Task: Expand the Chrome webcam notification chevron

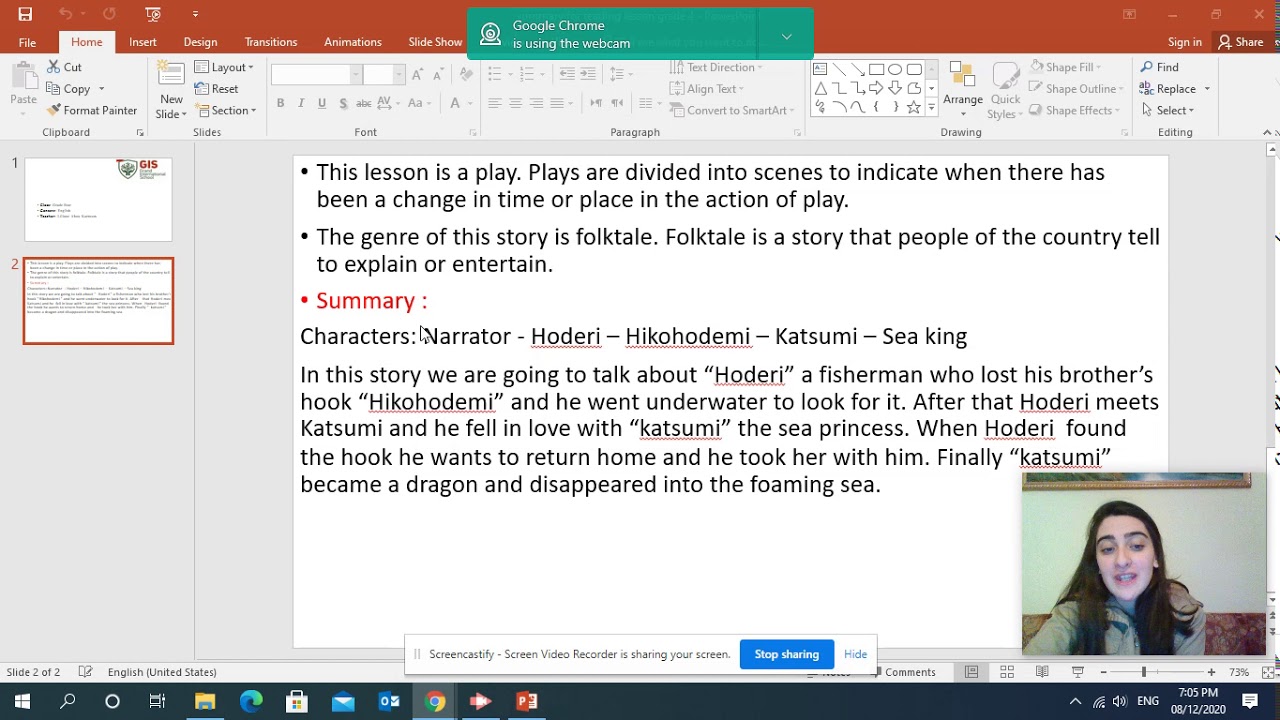Action: pyautogui.click(x=787, y=36)
